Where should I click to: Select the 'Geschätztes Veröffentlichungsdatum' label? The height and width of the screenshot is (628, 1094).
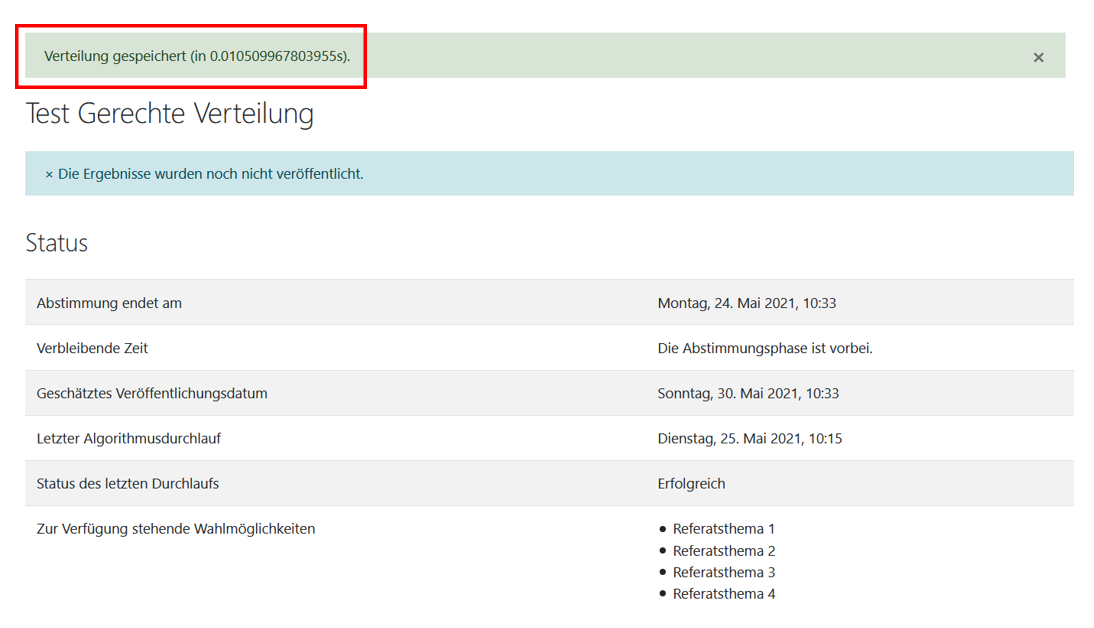pos(152,393)
